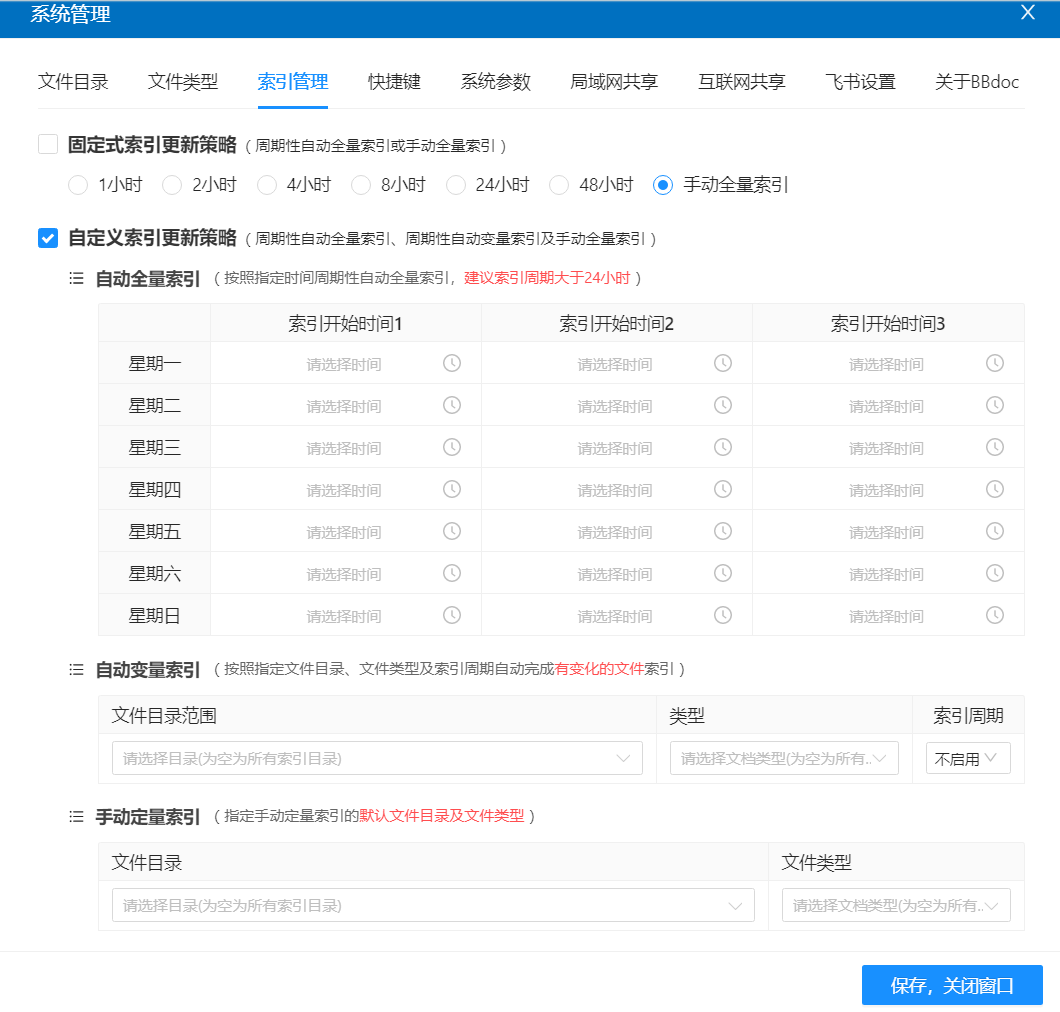Click clock icon for 星期六 索引开始时间3
This screenshot has width=1060, height=1012.
pyautogui.click(x=994, y=573)
